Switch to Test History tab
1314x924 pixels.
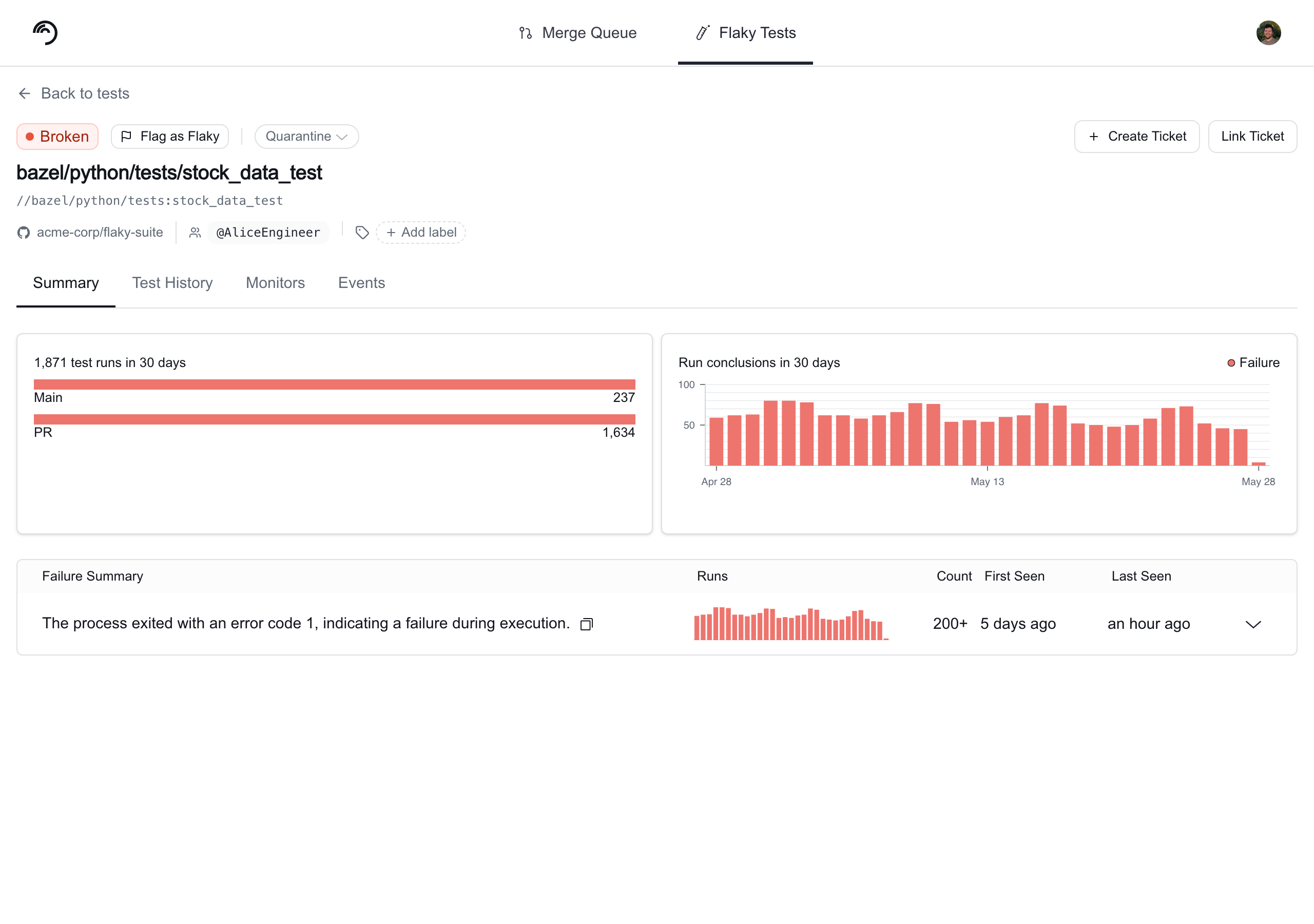coord(172,283)
